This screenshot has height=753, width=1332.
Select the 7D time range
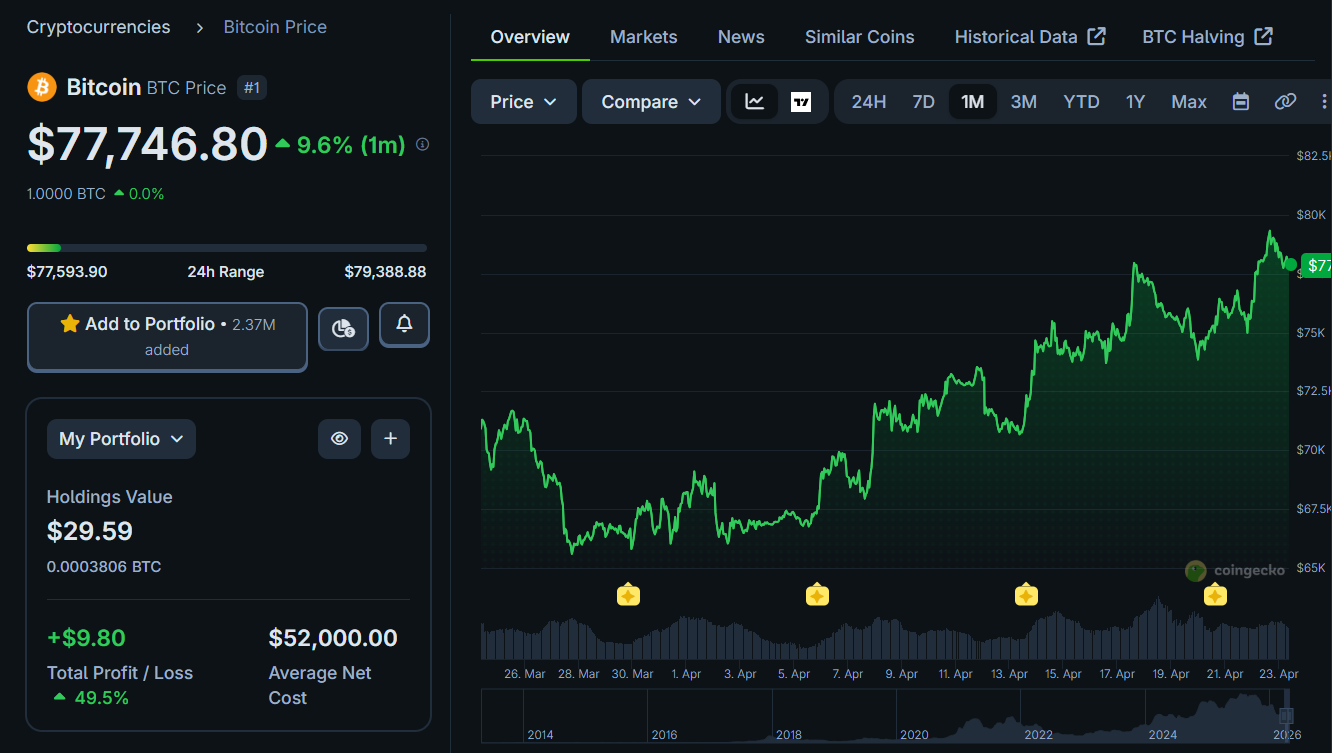click(x=923, y=102)
